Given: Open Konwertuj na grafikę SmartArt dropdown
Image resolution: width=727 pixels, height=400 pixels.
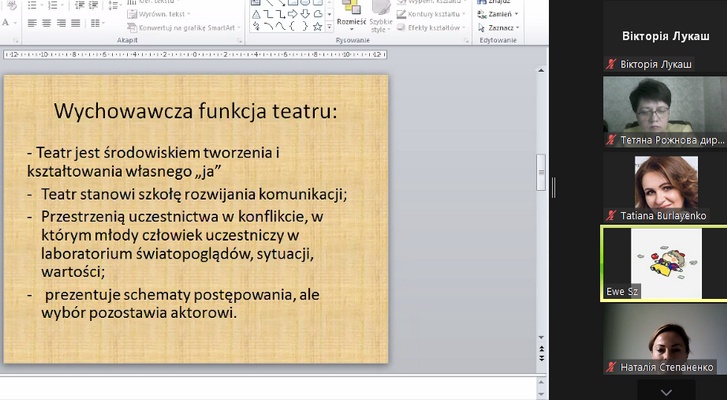Looking at the screenshot, I should (184, 27).
